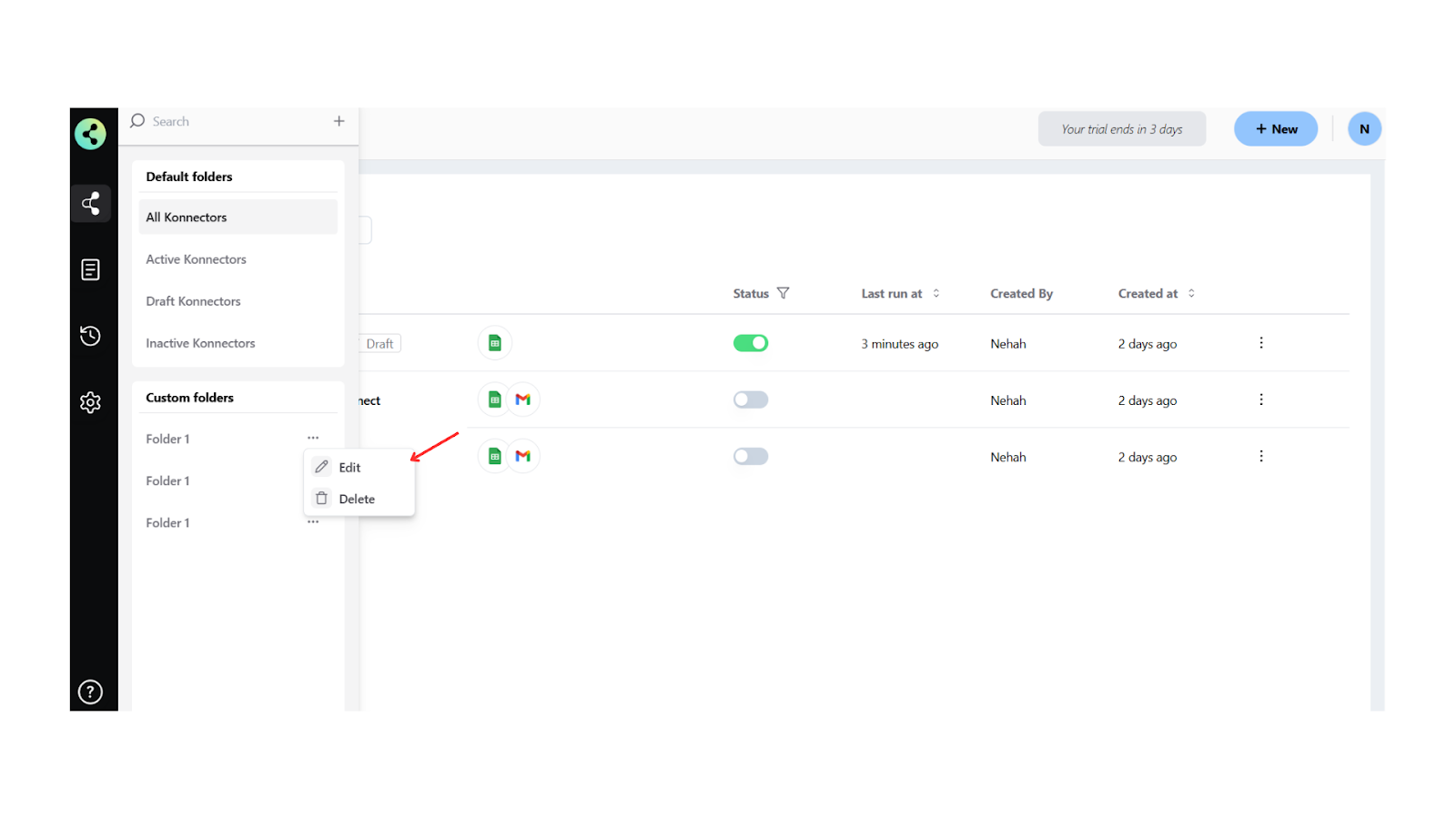
Task: Click the Status column header text
Action: [751, 293]
